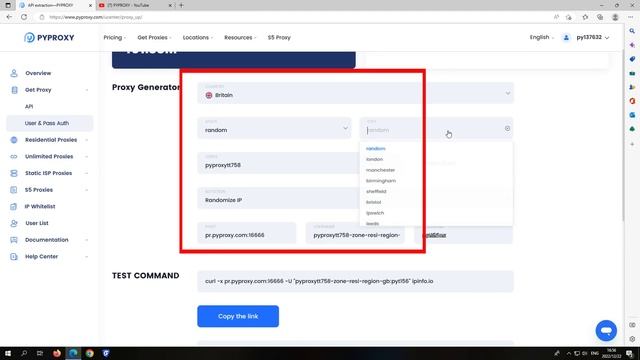Click the curl test command field
640x360 pixels.
coord(356,281)
